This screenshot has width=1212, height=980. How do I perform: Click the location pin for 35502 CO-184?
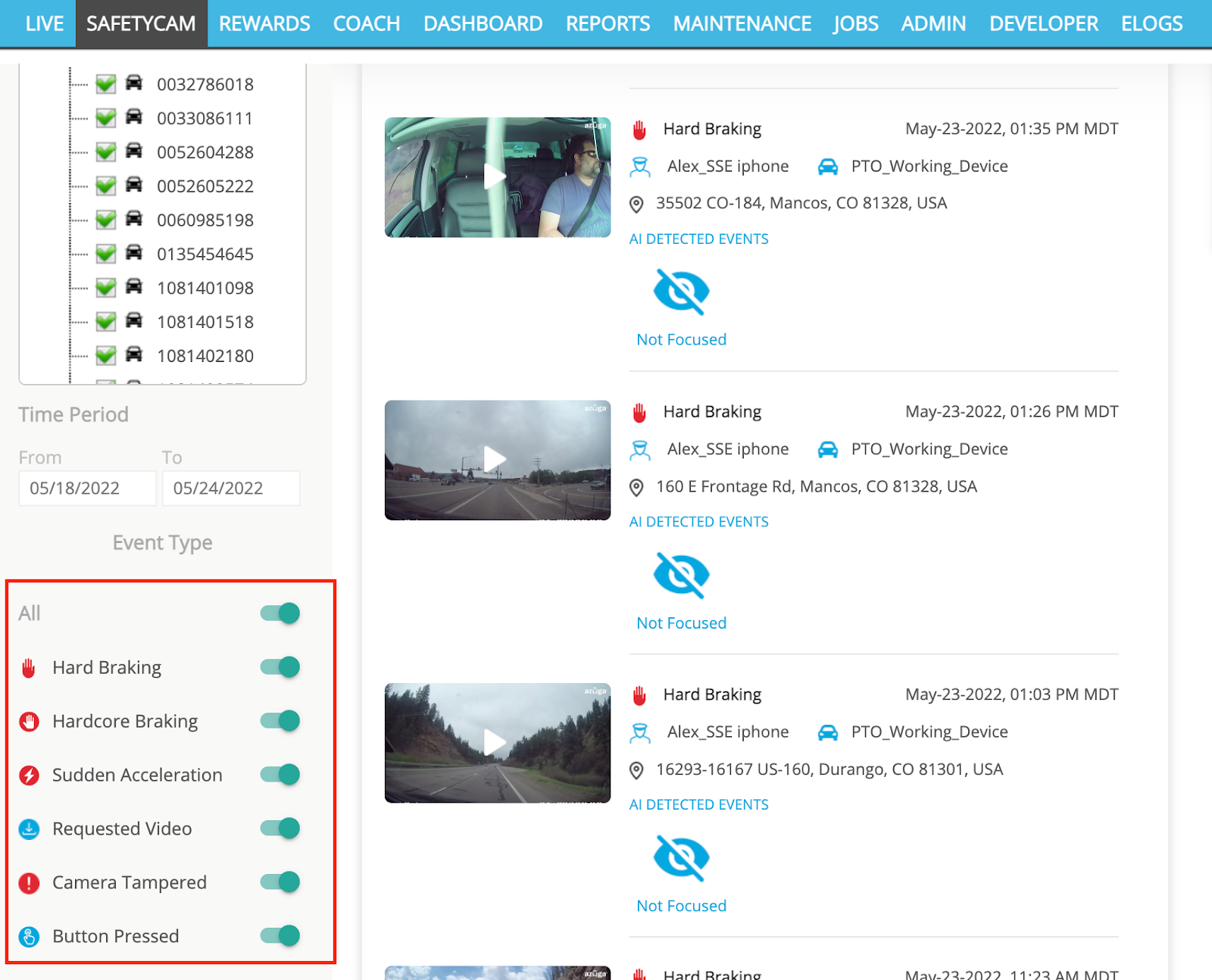pos(636,204)
